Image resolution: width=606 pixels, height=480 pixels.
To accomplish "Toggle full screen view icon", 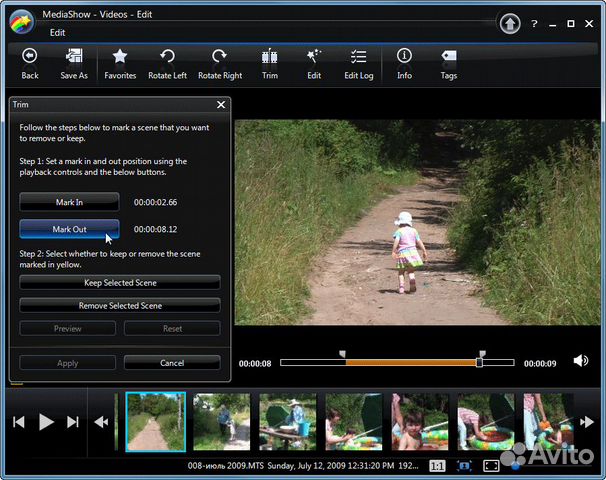I will (x=491, y=466).
